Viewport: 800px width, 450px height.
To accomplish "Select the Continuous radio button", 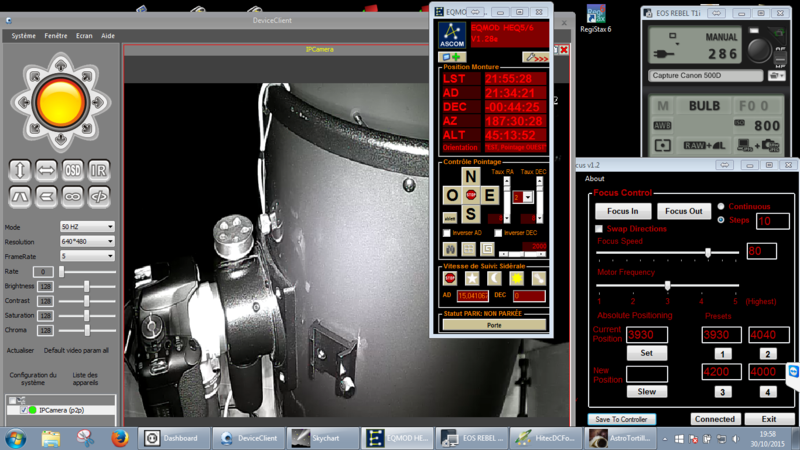I will click(x=721, y=206).
